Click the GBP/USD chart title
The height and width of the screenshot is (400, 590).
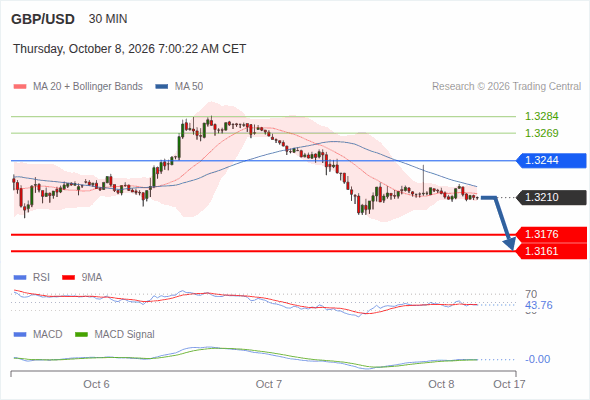[x=43, y=19]
